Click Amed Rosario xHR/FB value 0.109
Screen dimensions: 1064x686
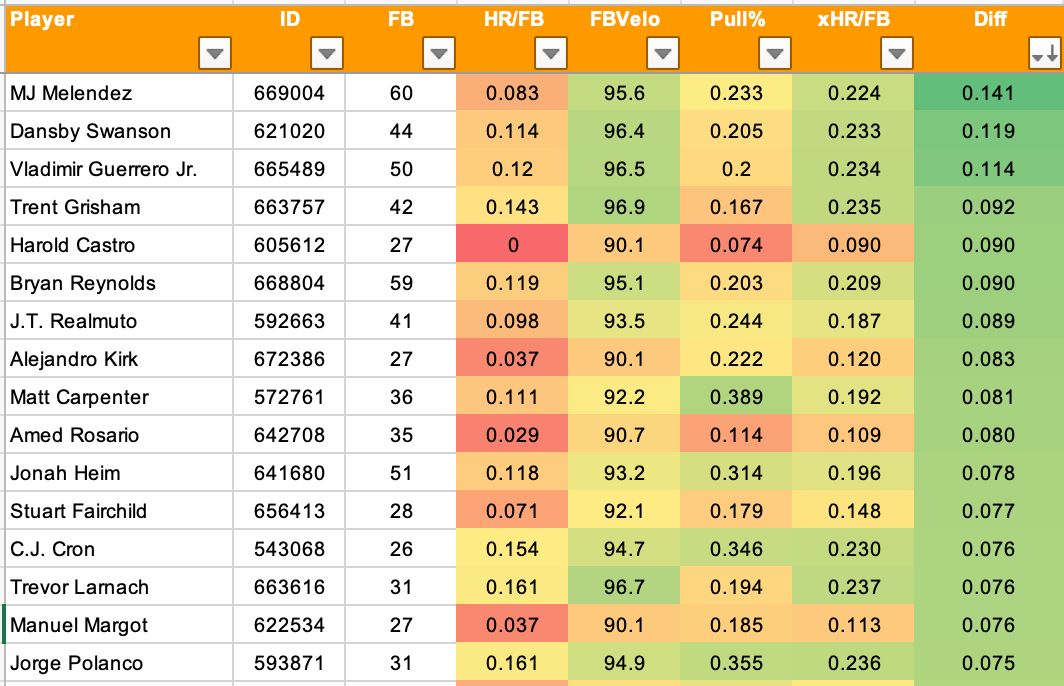(x=853, y=434)
